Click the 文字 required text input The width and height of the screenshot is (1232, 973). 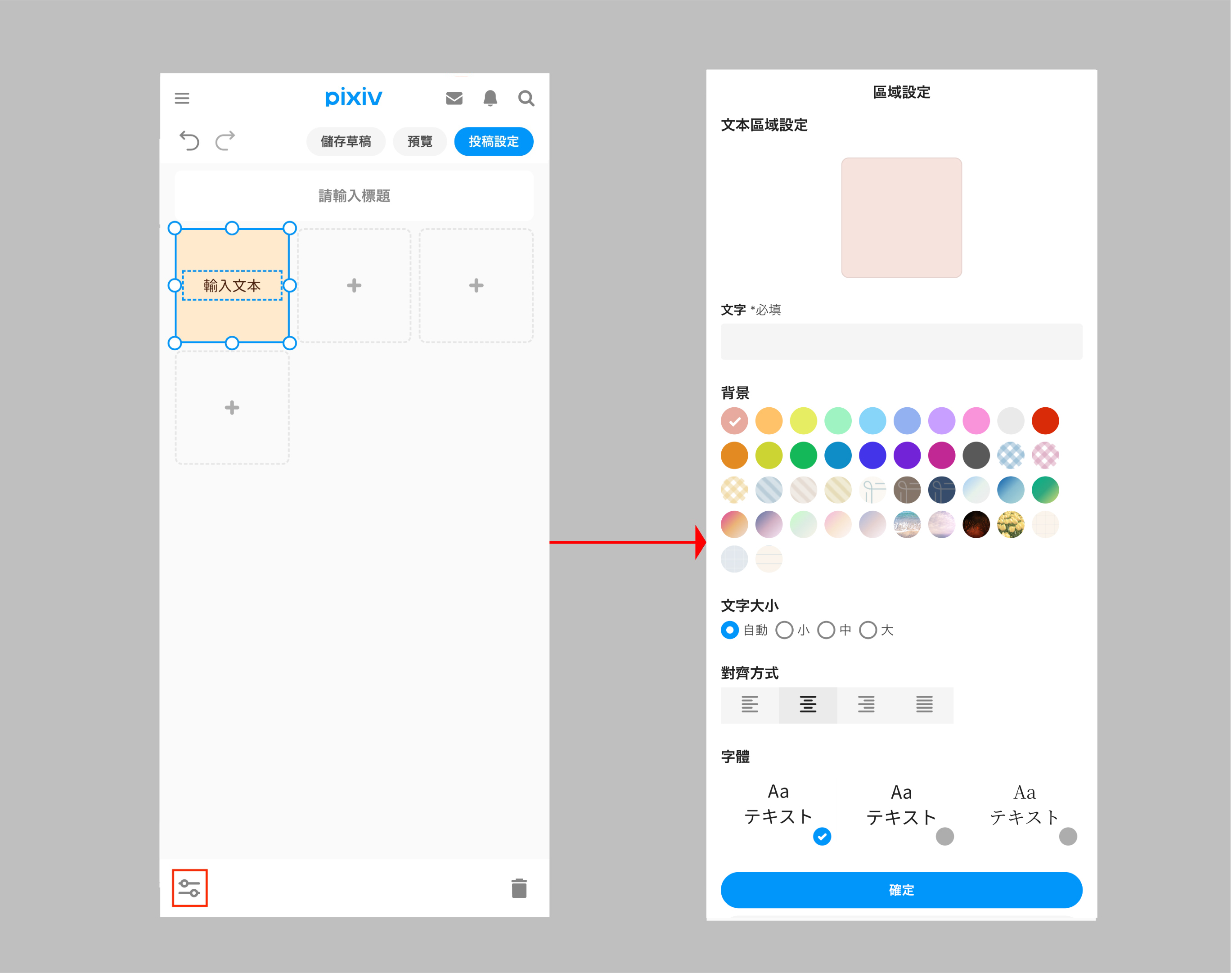[901, 341]
